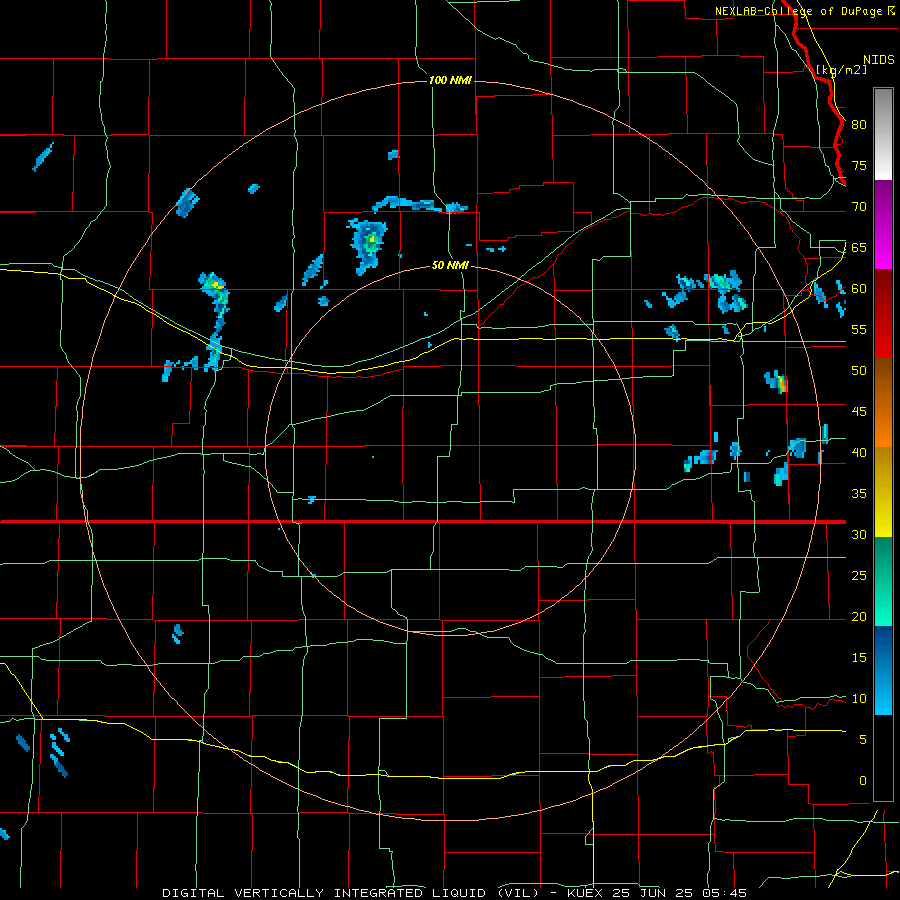900x900 pixels.
Task: Click the red segment of the color bar
Action: point(883,313)
